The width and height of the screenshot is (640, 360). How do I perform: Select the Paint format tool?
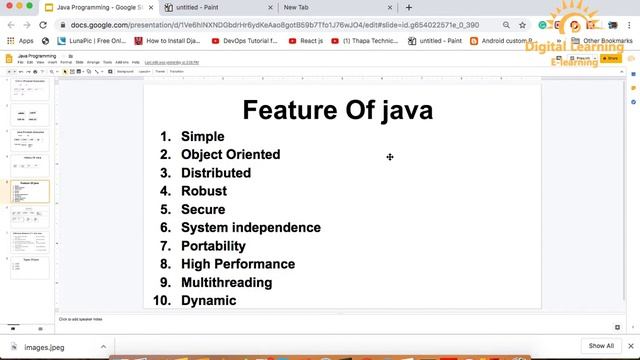(42, 72)
